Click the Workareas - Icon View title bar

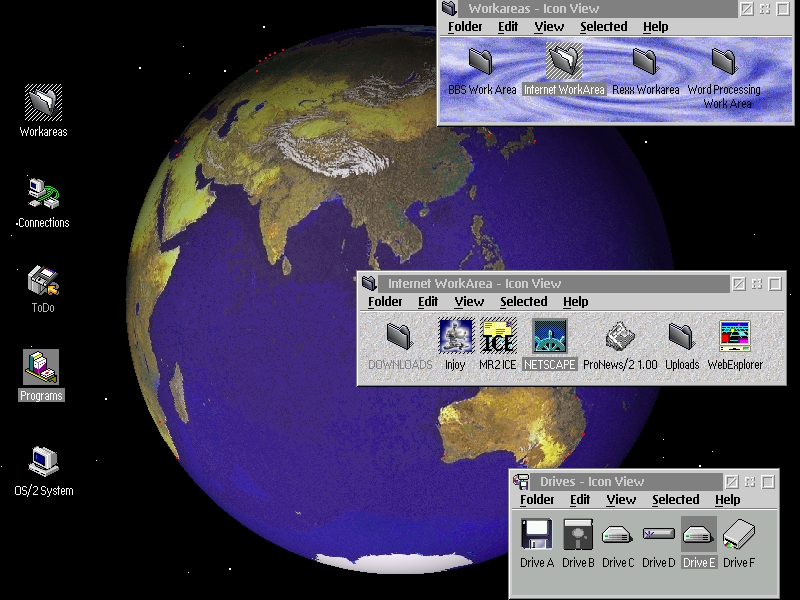[597, 9]
